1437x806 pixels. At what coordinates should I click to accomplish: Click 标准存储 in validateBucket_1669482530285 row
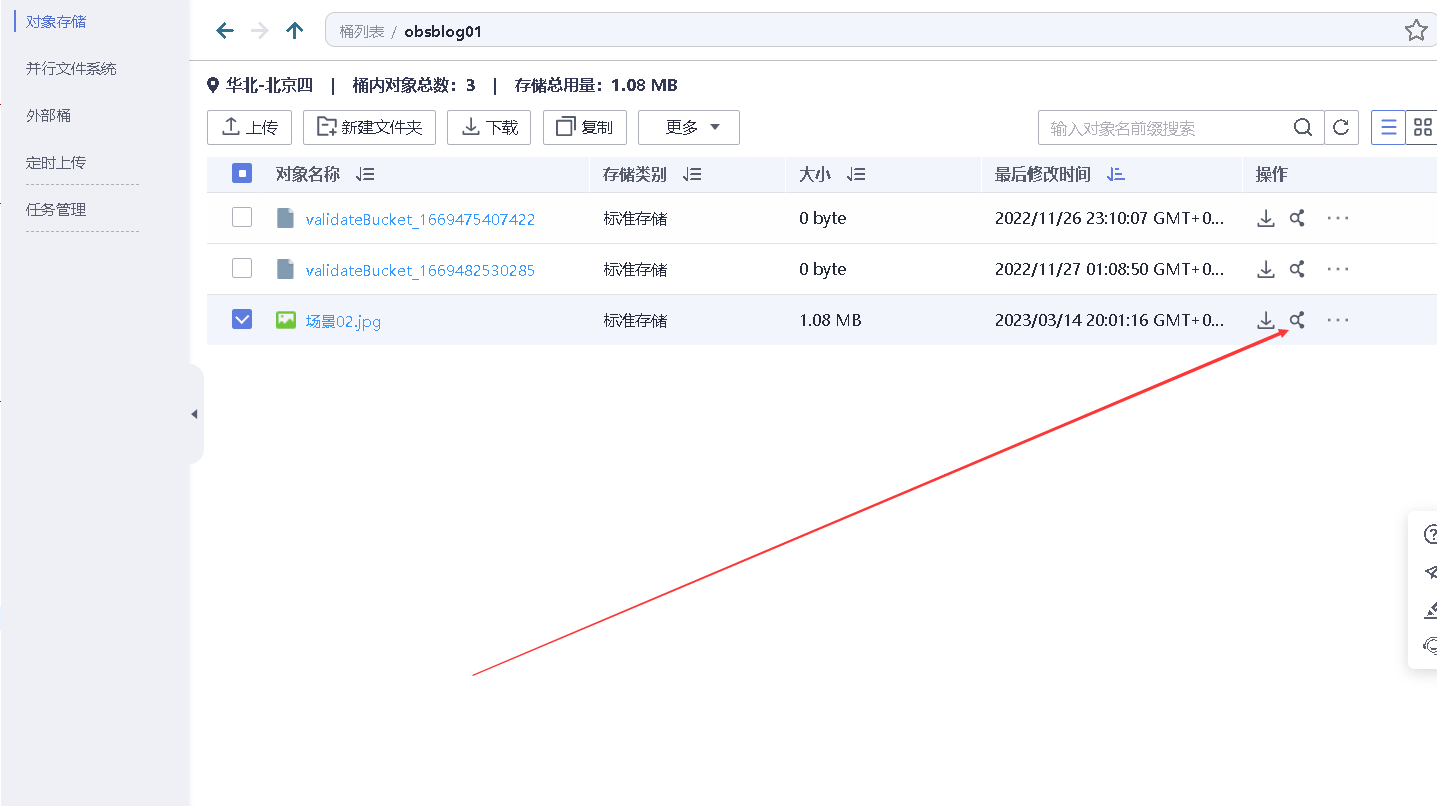[x=635, y=269]
